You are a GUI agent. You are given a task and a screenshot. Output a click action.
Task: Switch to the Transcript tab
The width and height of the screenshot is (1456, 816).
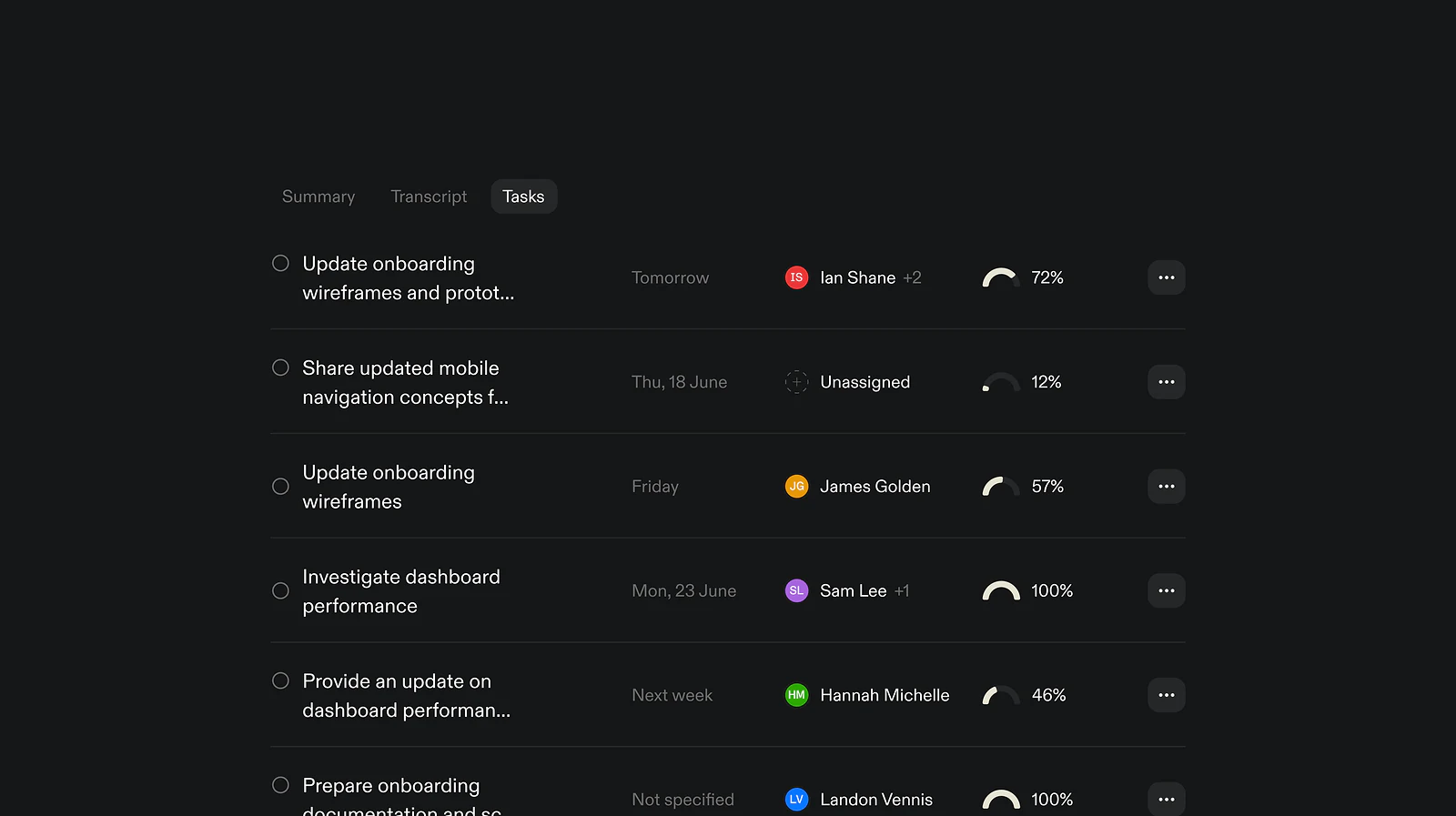(x=429, y=196)
